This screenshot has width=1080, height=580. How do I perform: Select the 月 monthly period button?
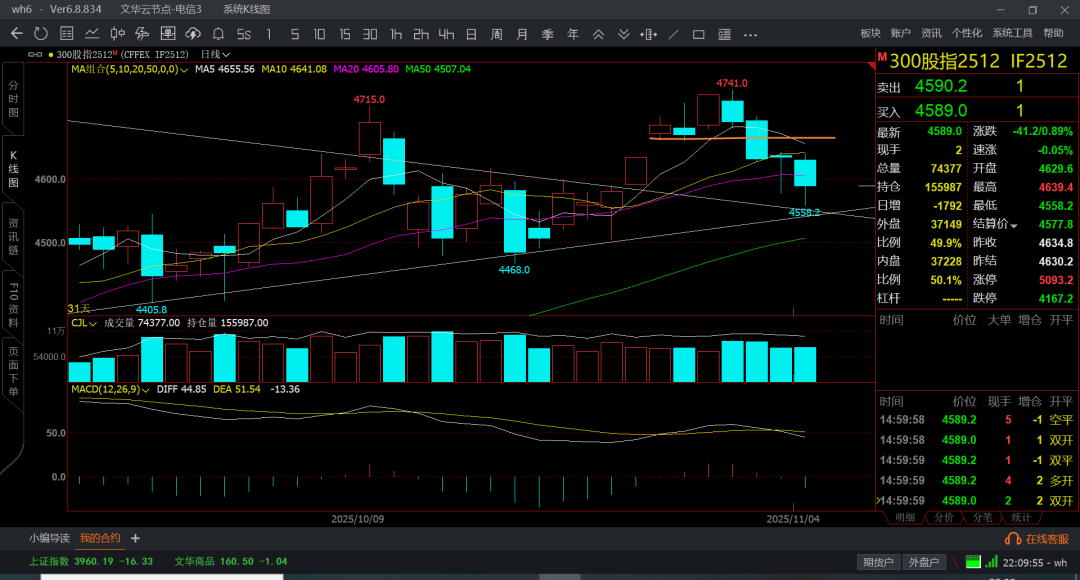(x=522, y=34)
